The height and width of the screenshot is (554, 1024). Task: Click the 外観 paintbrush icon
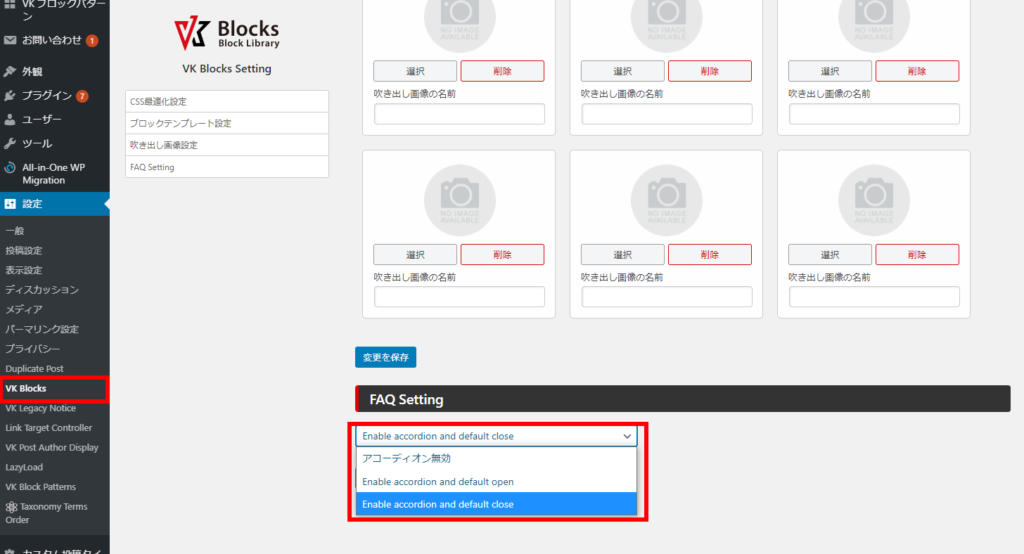click(x=10, y=71)
